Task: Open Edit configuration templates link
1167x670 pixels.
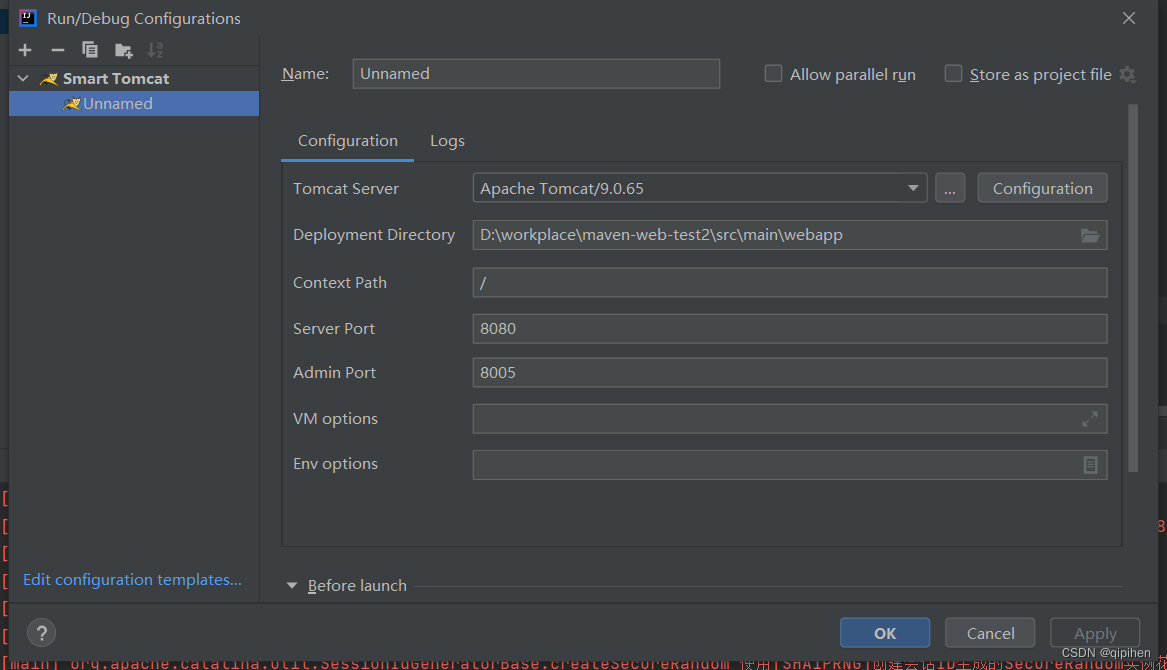Action: (132, 580)
